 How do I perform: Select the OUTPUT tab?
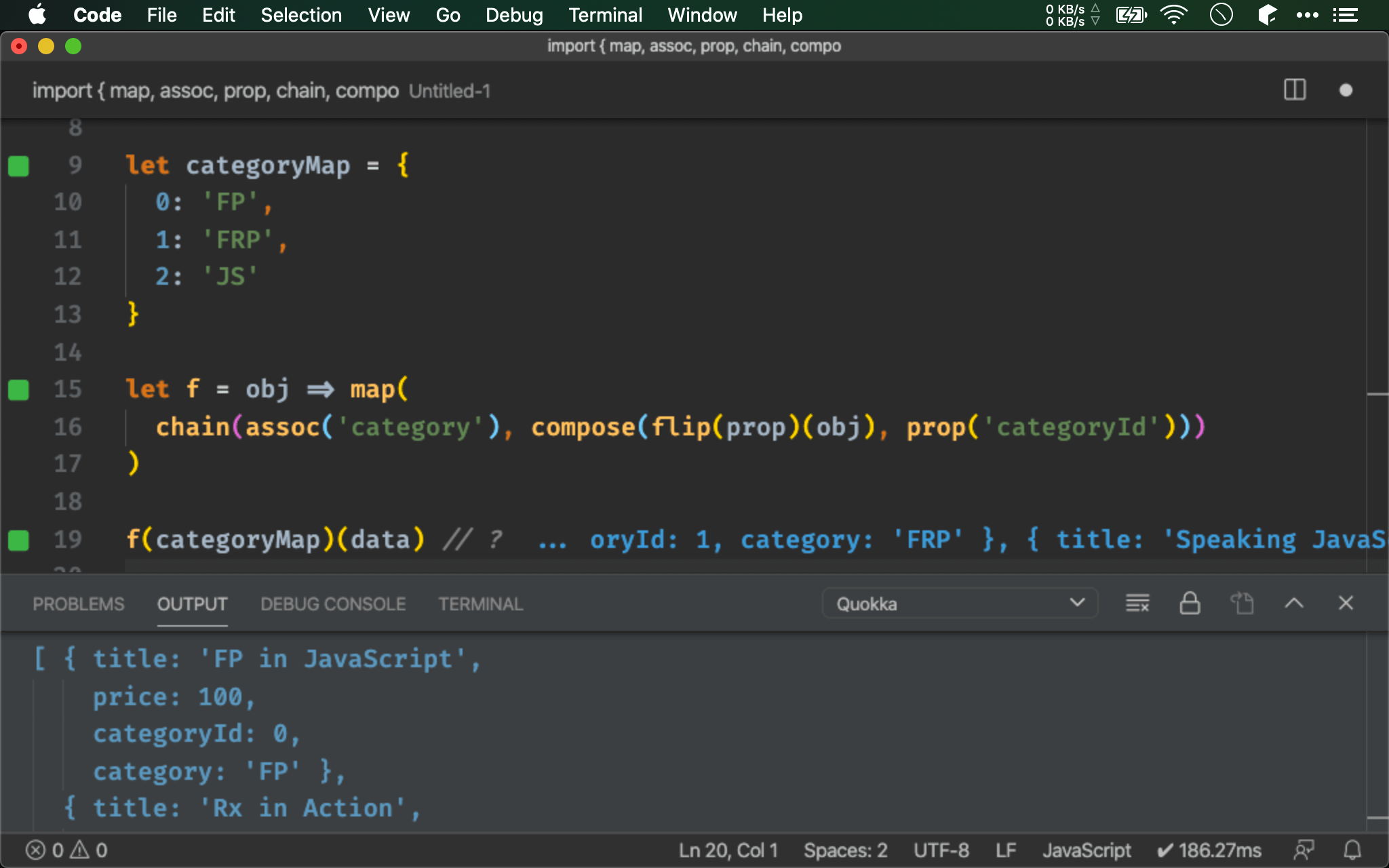(193, 604)
